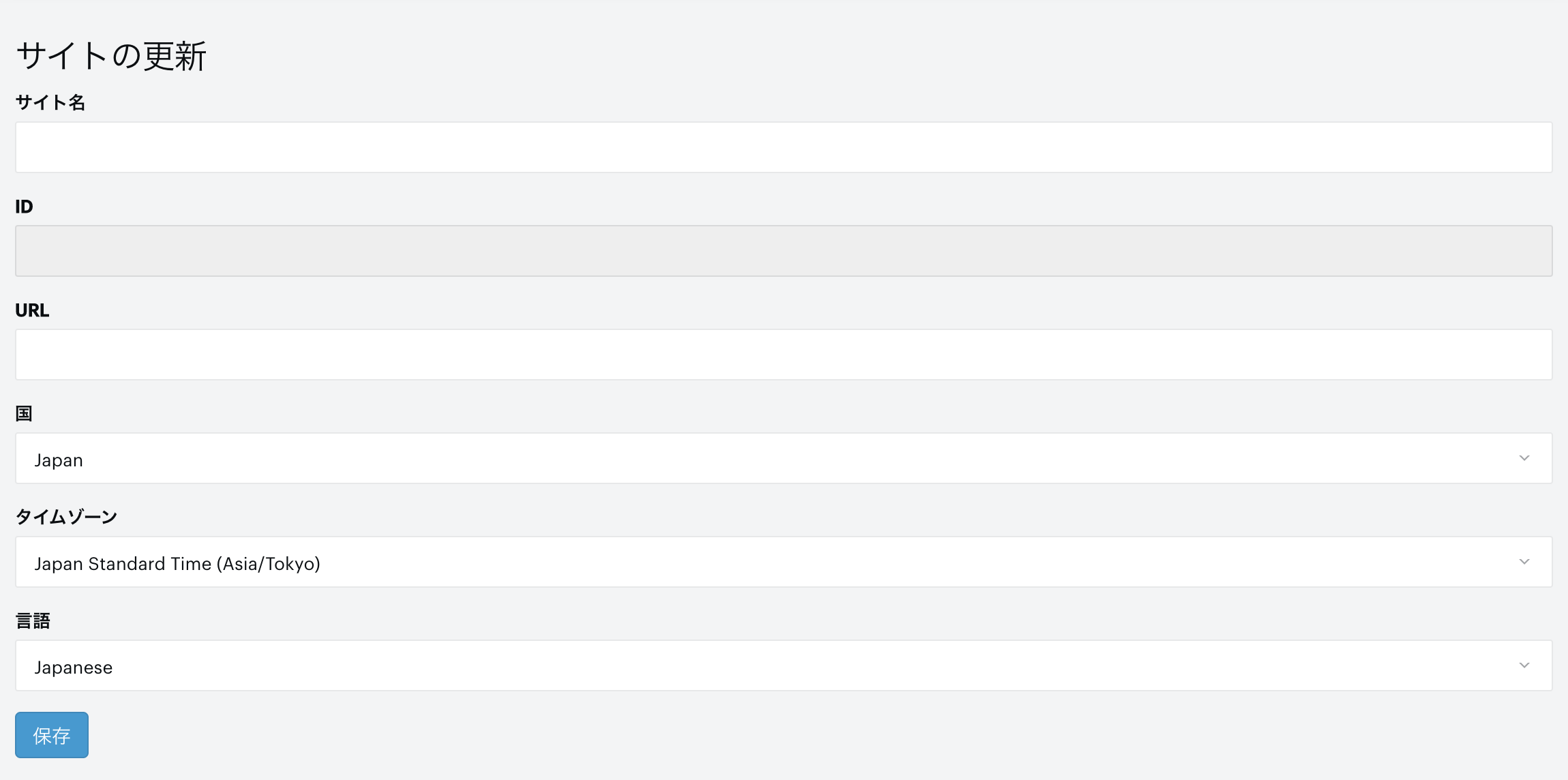Focus the URL input field

pyautogui.click(x=784, y=355)
